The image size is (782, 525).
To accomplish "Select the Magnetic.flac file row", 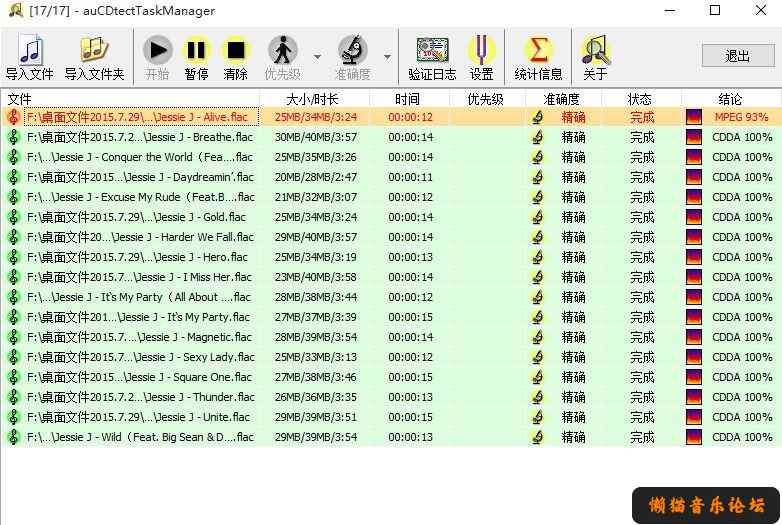I will tap(391, 337).
